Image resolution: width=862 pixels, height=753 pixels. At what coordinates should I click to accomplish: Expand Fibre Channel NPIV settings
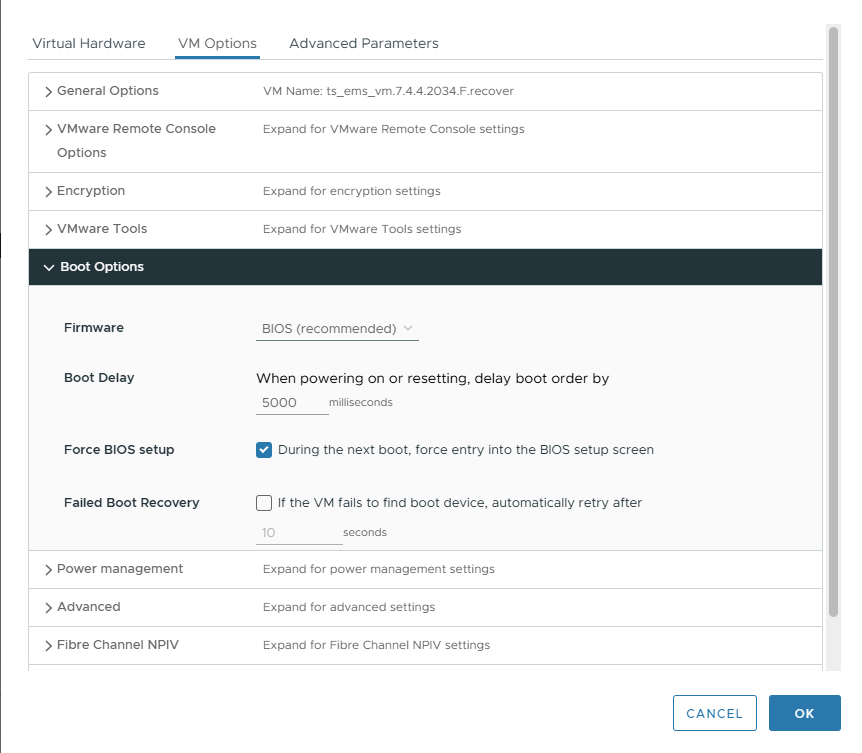pos(48,645)
